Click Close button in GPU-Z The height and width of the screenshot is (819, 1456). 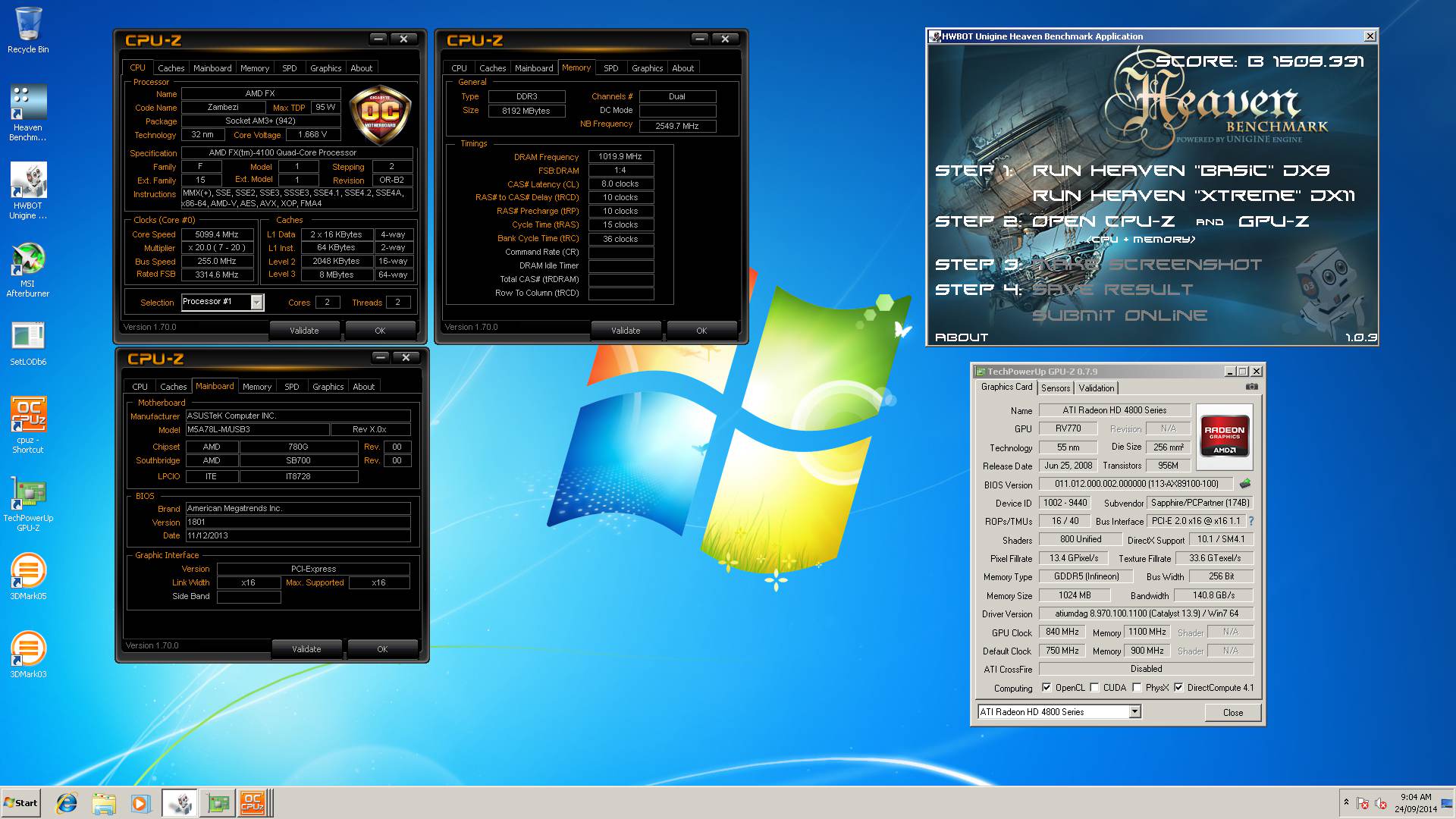pos(1233,713)
